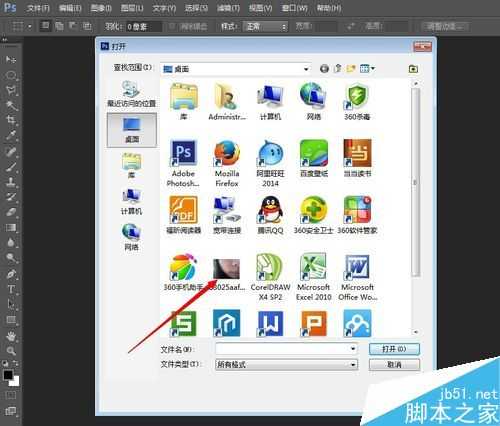Choose the Intersect with Selection mode

click(87, 26)
